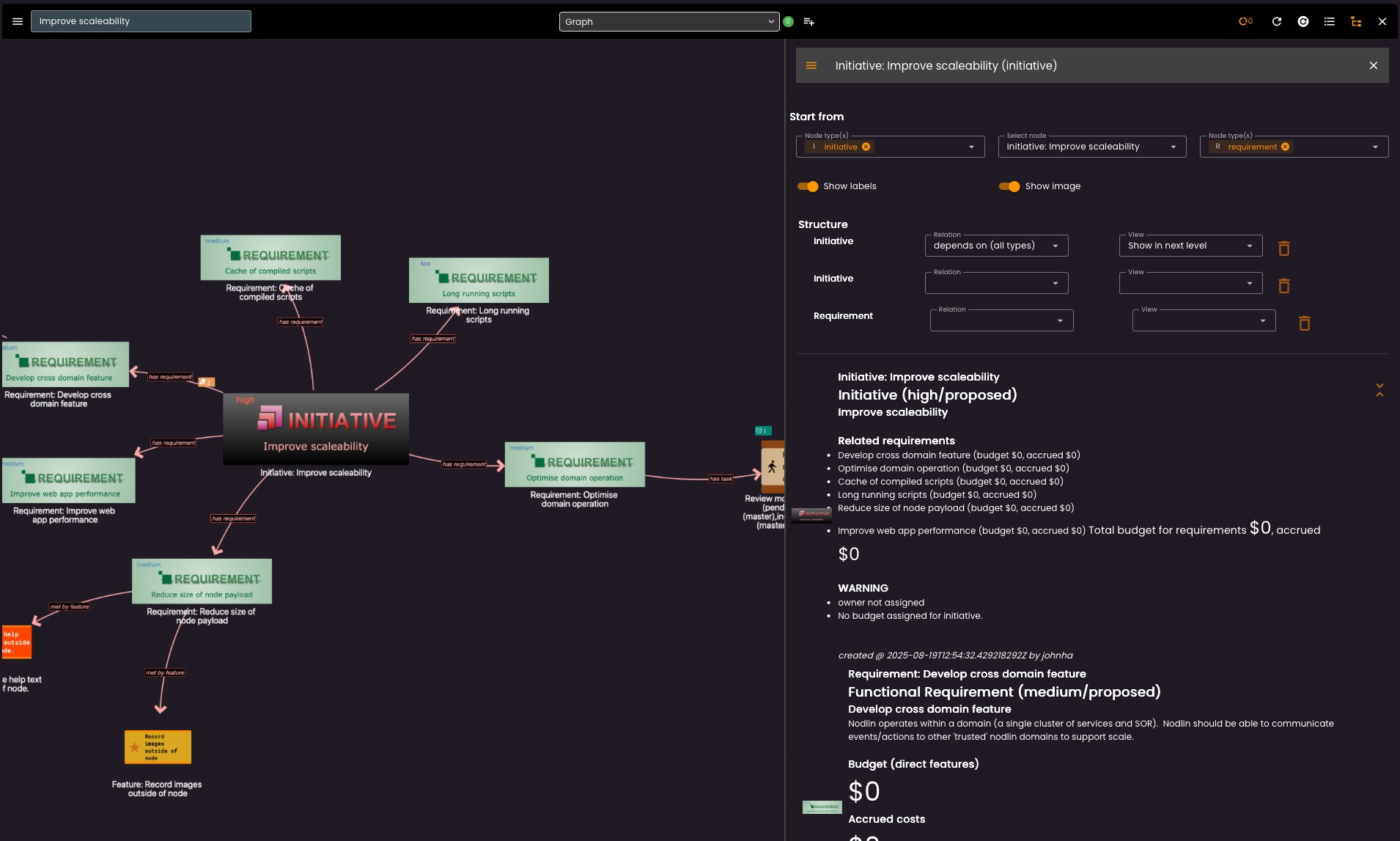Click the add-to-list icon beside Graph
The width and height of the screenshot is (1400, 841).
[x=808, y=22]
